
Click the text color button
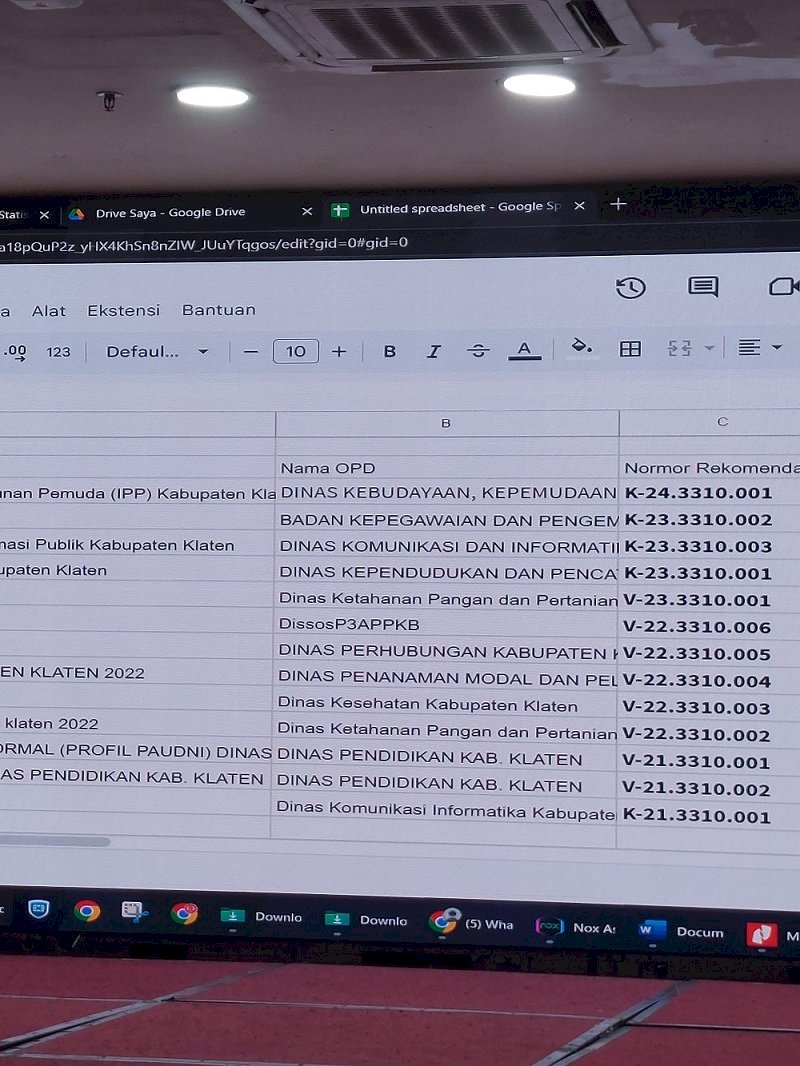click(524, 349)
